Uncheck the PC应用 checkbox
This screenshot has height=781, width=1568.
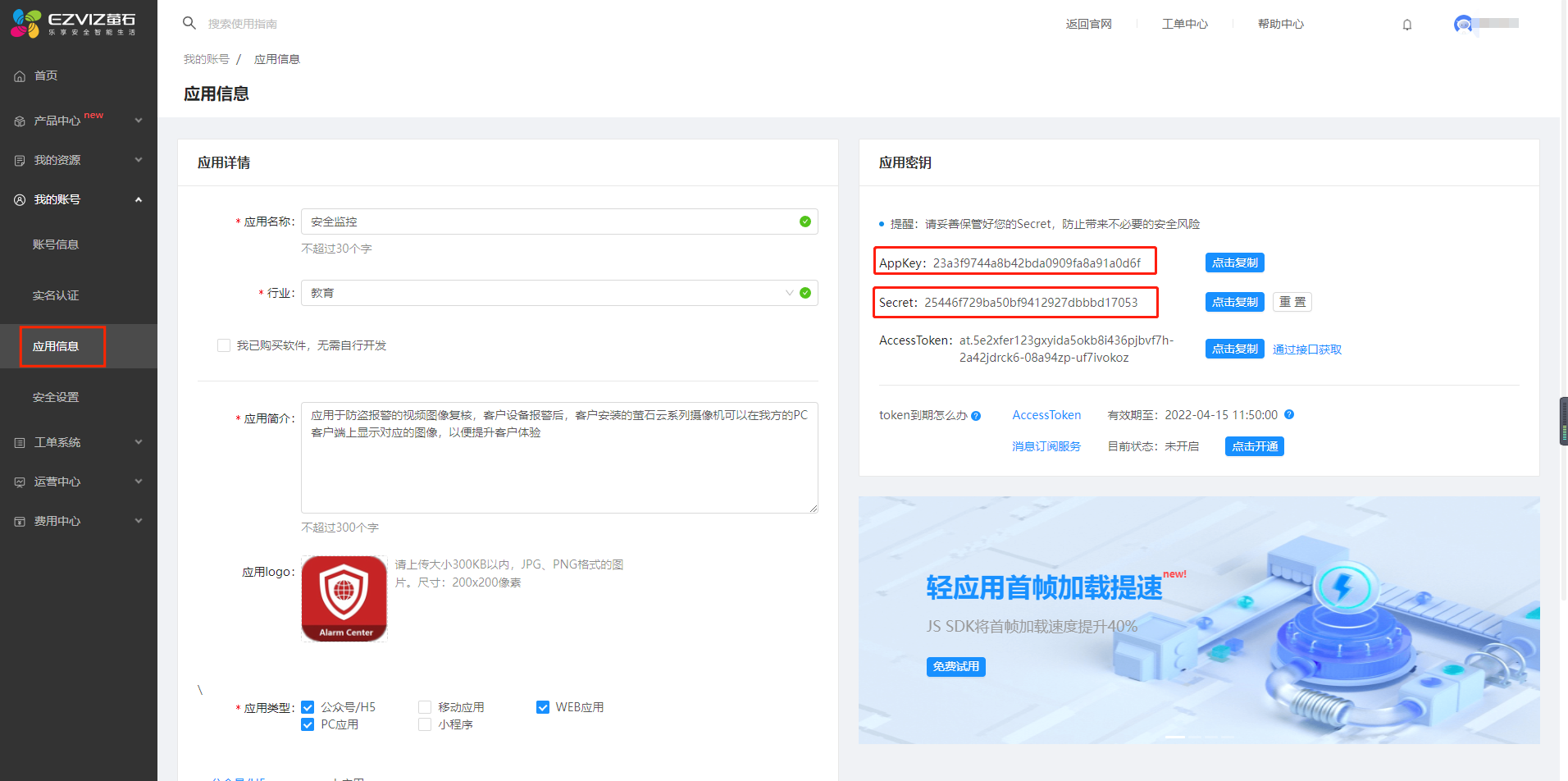tap(308, 724)
